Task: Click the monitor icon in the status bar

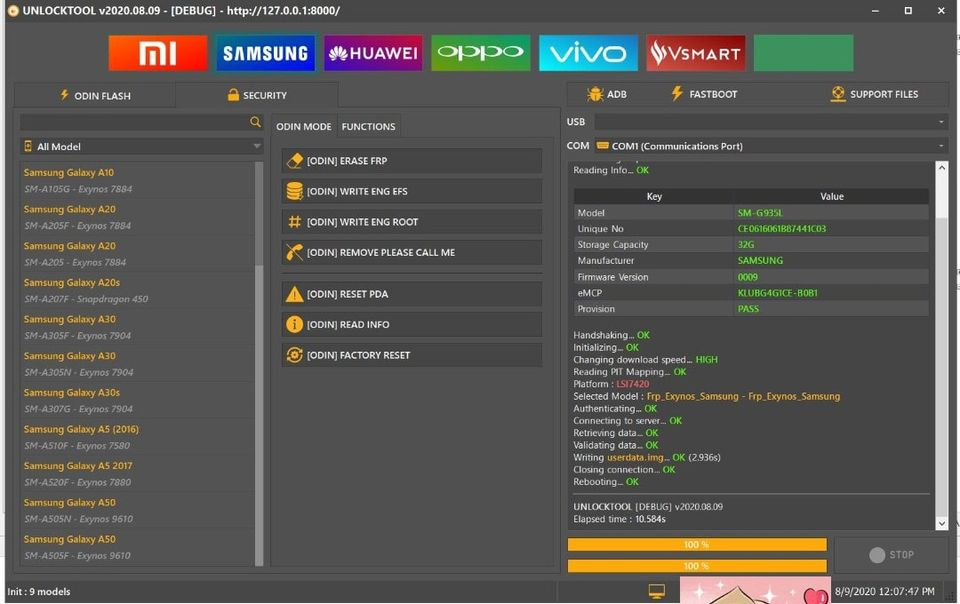Action: [x=657, y=591]
